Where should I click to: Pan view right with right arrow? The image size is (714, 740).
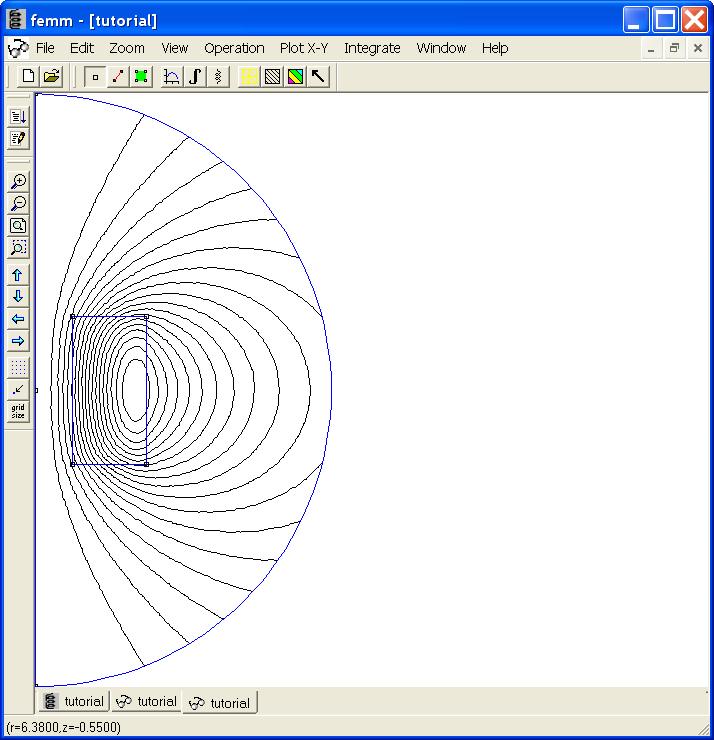tap(18, 341)
